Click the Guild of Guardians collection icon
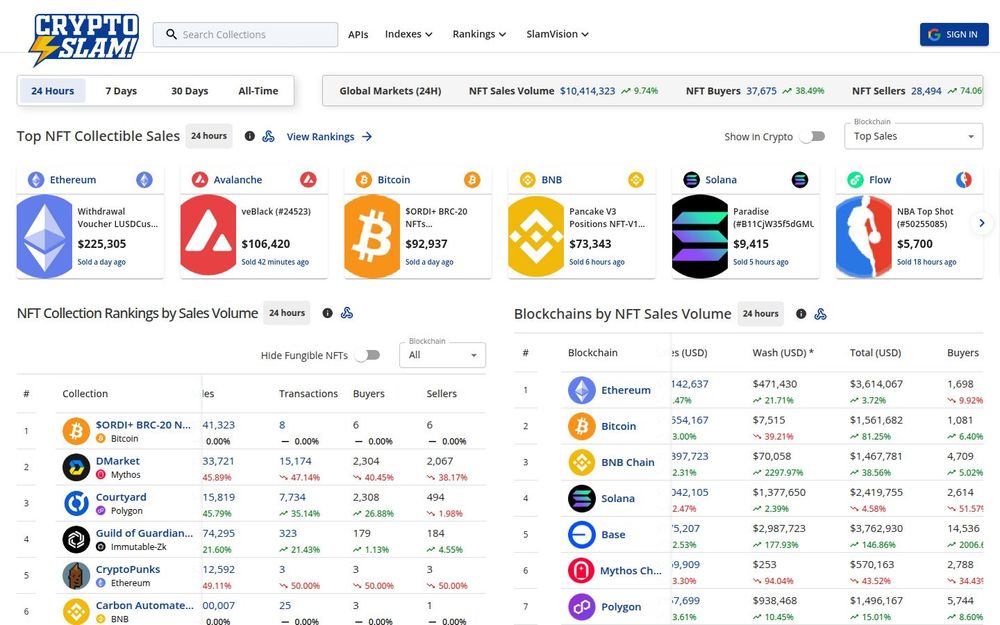This screenshot has width=1000, height=625. click(x=76, y=540)
